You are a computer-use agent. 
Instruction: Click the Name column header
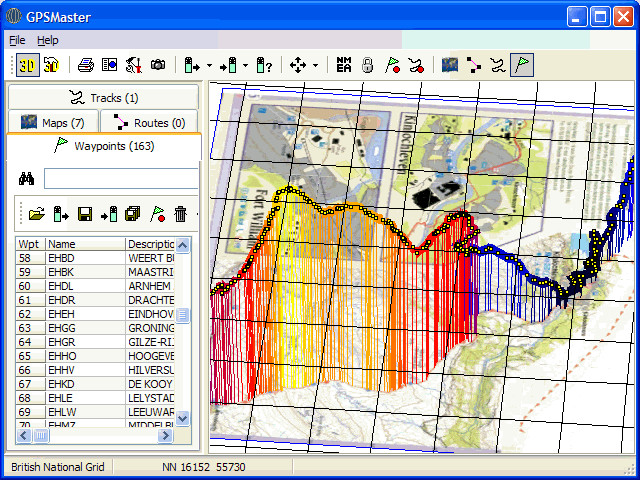(x=85, y=244)
